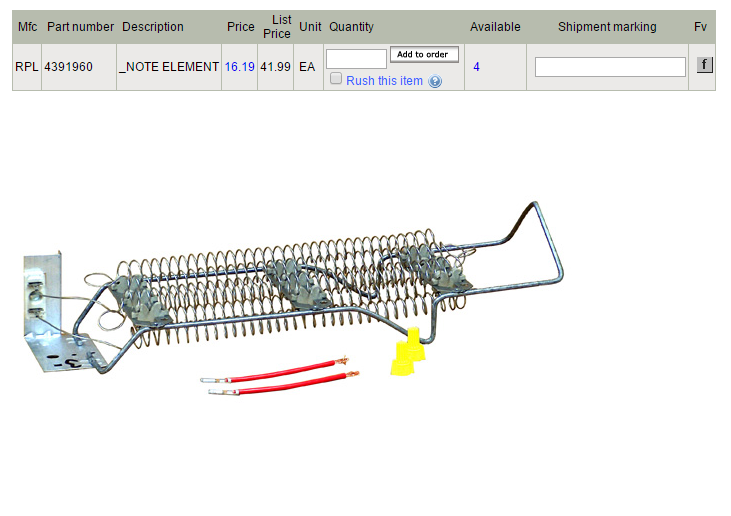Click the Available column header

click(x=495, y=27)
